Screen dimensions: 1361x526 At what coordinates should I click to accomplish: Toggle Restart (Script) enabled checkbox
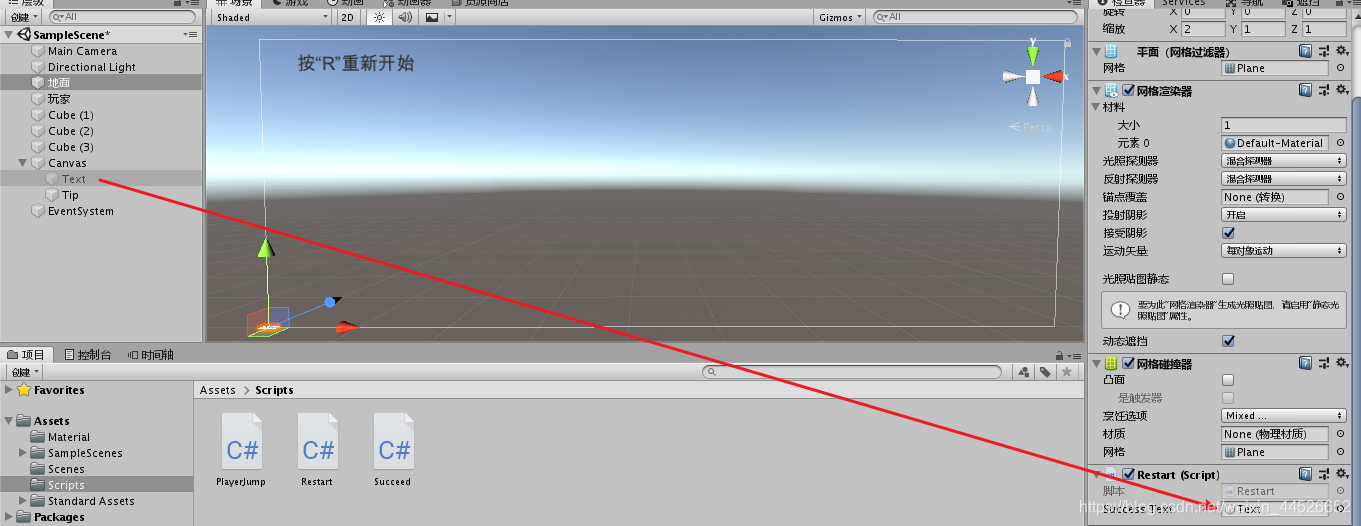pos(1129,474)
